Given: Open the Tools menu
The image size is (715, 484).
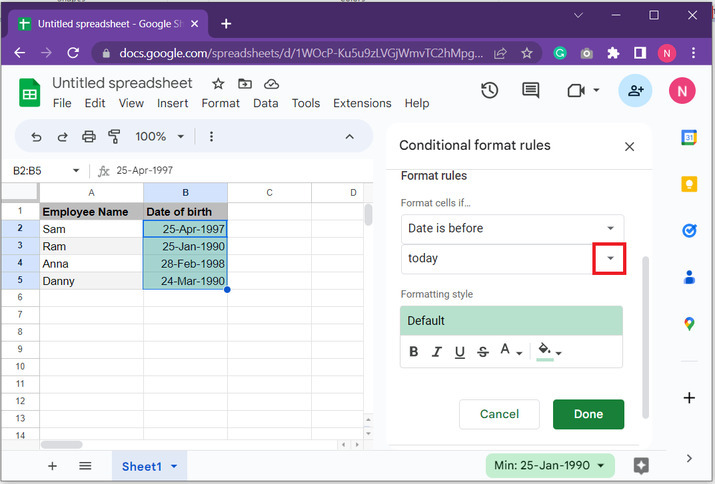Looking at the screenshot, I should (306, 104).
